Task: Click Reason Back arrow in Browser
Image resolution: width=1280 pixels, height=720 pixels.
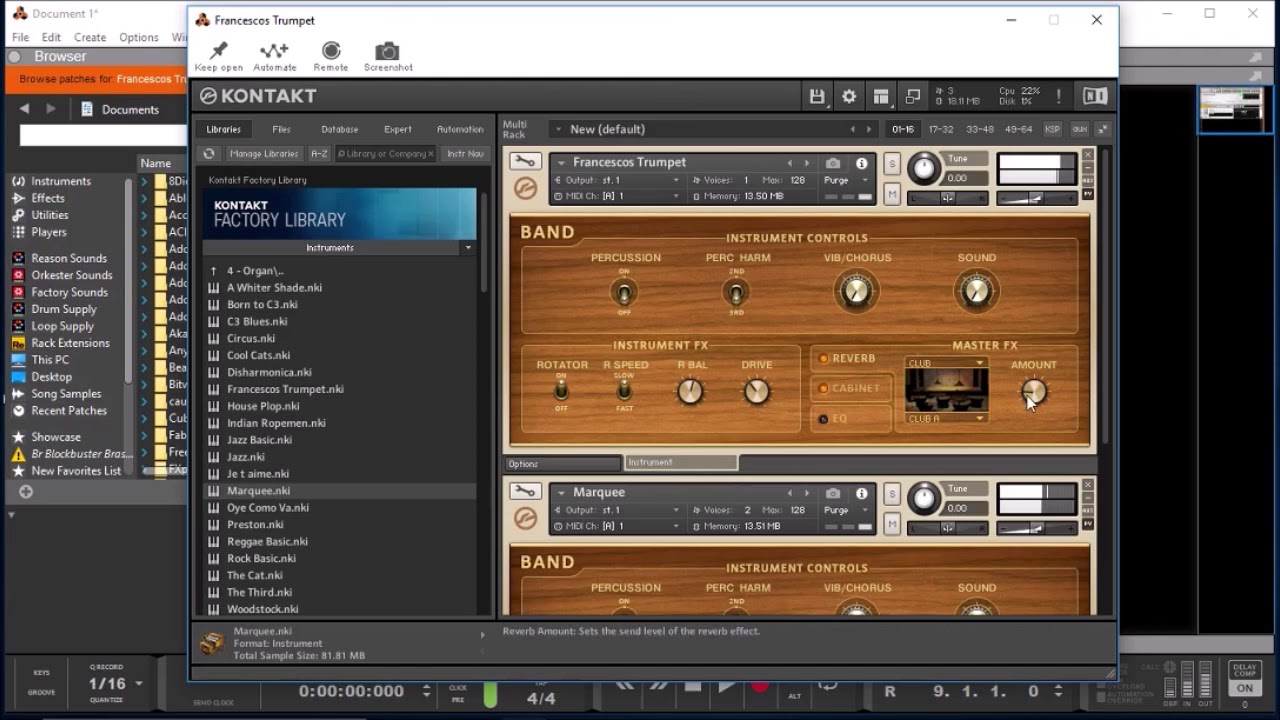Action: [x=24, y=109]
